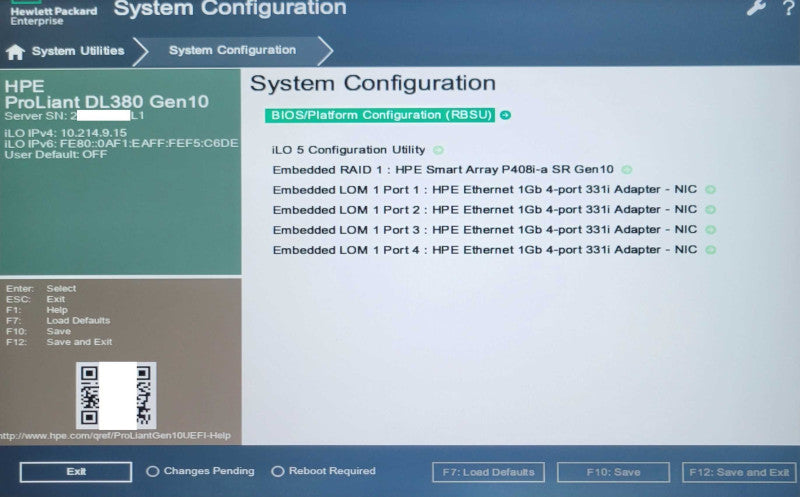Click the Server SN line

point(74,116)
